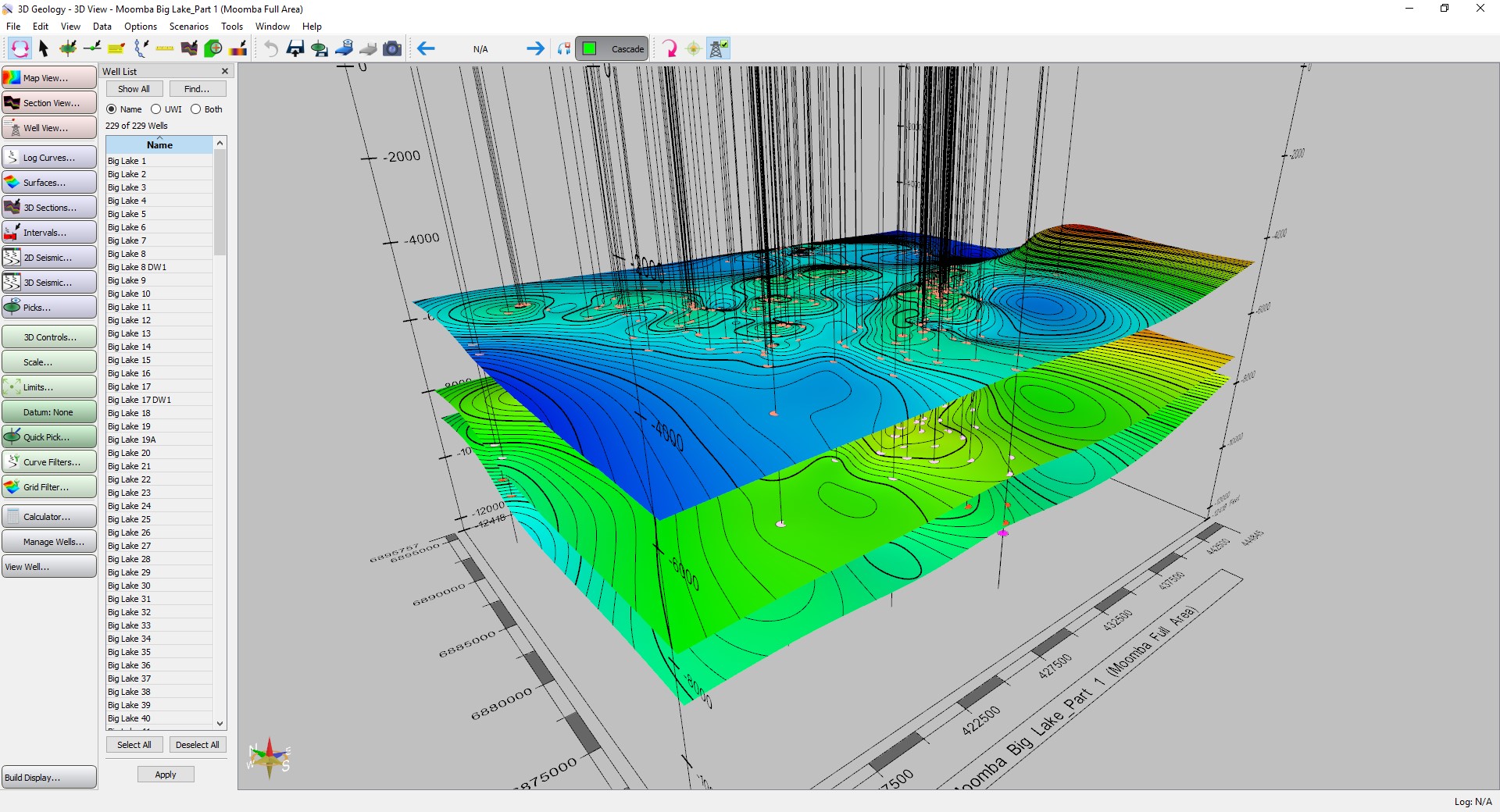The image size is (1500, 812).
Task: Click the camera snapshot icon
Action: [x=392, y=48]
